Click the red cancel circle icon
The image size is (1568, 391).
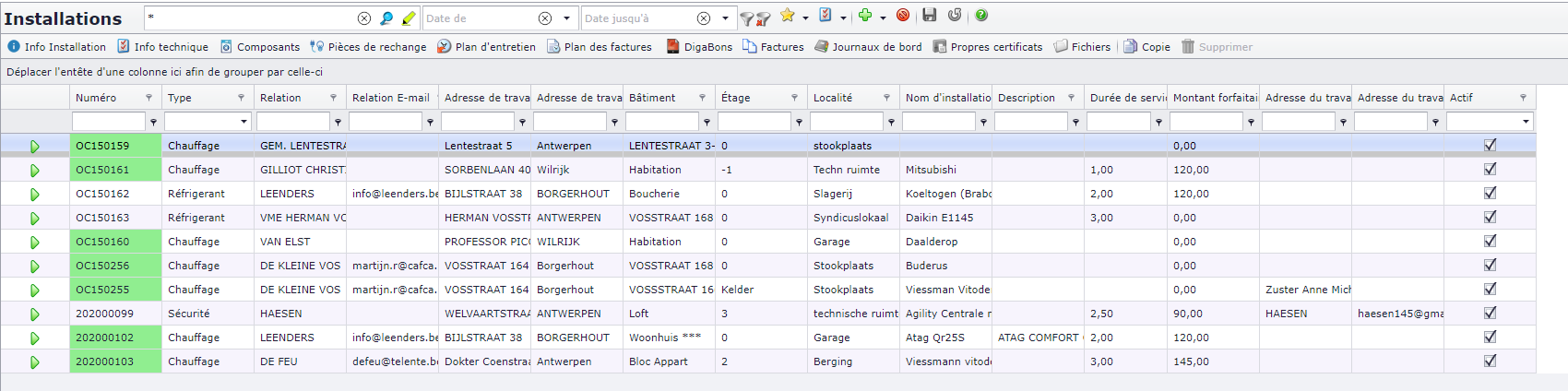point(903,15)
